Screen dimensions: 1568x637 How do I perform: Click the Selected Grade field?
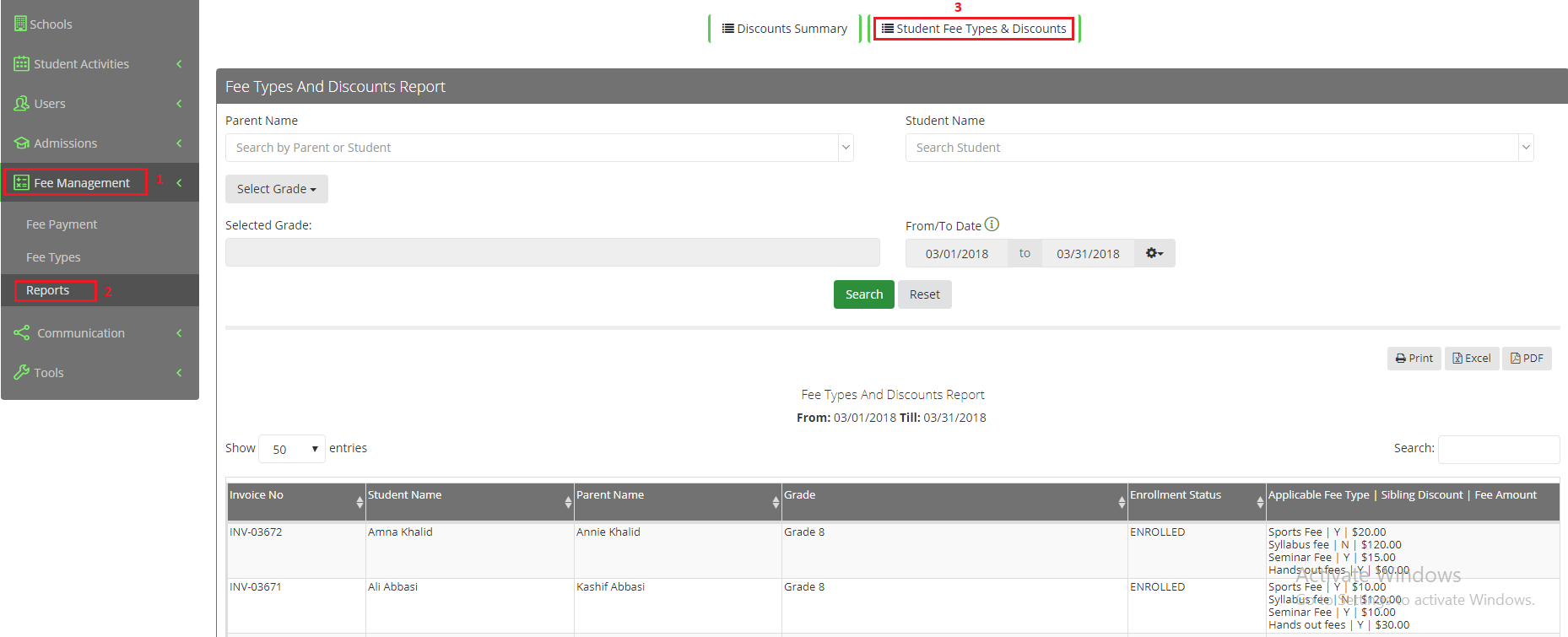[553, 252]
